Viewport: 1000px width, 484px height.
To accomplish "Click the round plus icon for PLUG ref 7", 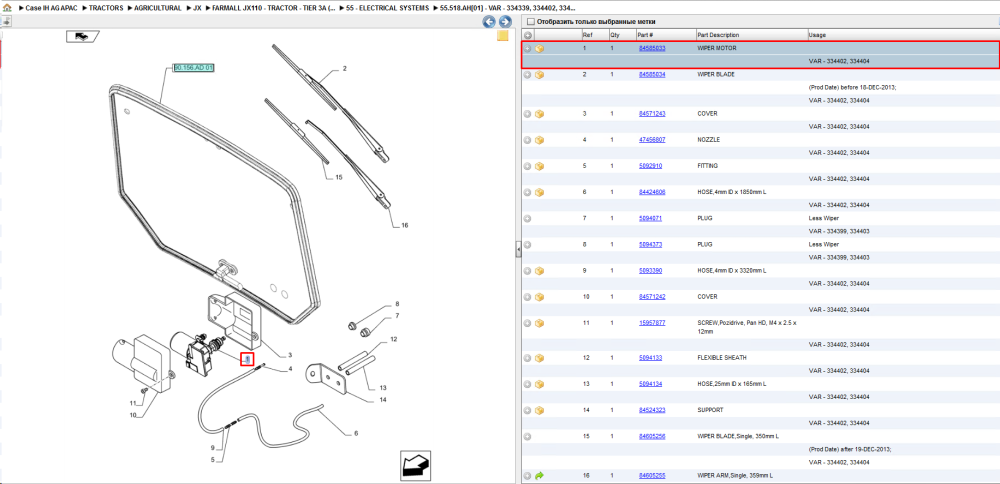I will tap(527, 219).
